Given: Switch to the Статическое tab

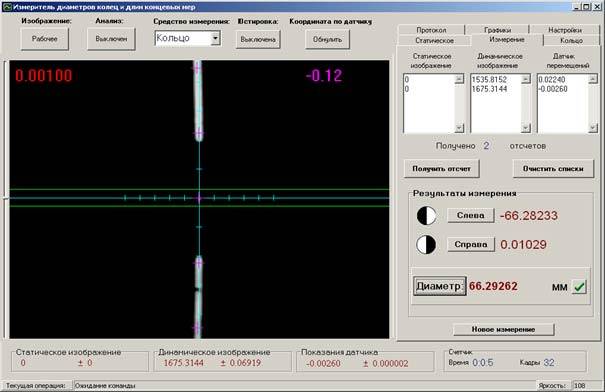Looking at the screenshot, I should (x=434, y=40).
